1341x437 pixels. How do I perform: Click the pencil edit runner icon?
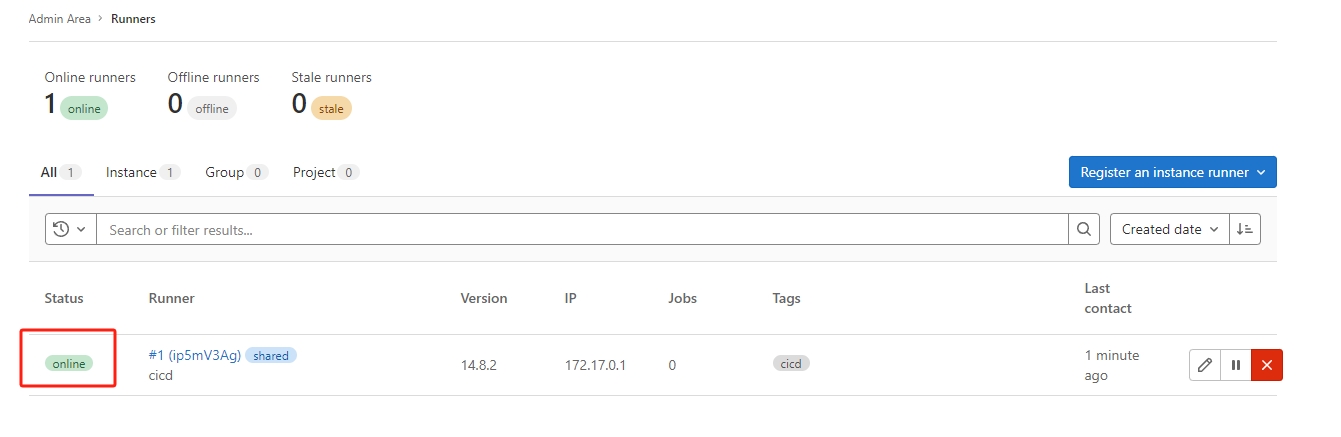1205,365
